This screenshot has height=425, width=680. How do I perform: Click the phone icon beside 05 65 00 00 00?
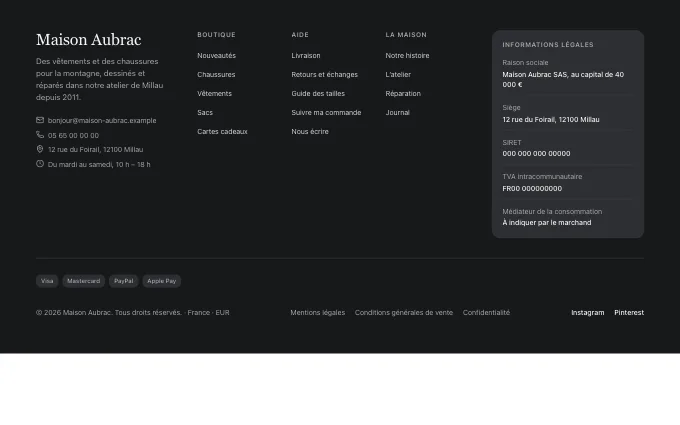click(40, 135)
